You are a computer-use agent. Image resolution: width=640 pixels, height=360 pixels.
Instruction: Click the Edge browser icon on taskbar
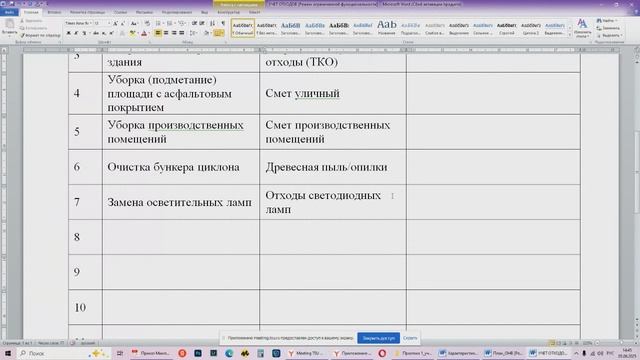229,353
